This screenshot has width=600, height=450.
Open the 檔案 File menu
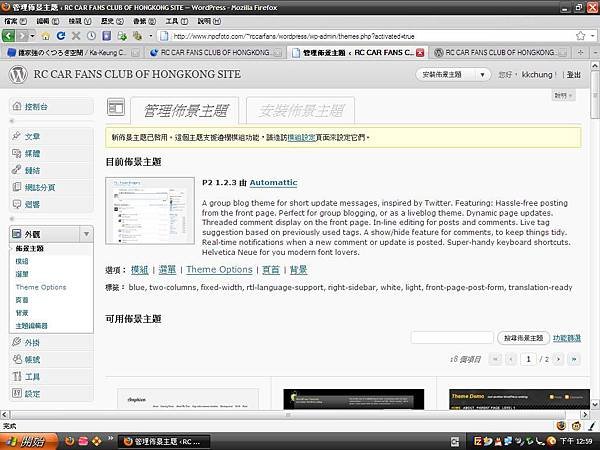point(15,21)
